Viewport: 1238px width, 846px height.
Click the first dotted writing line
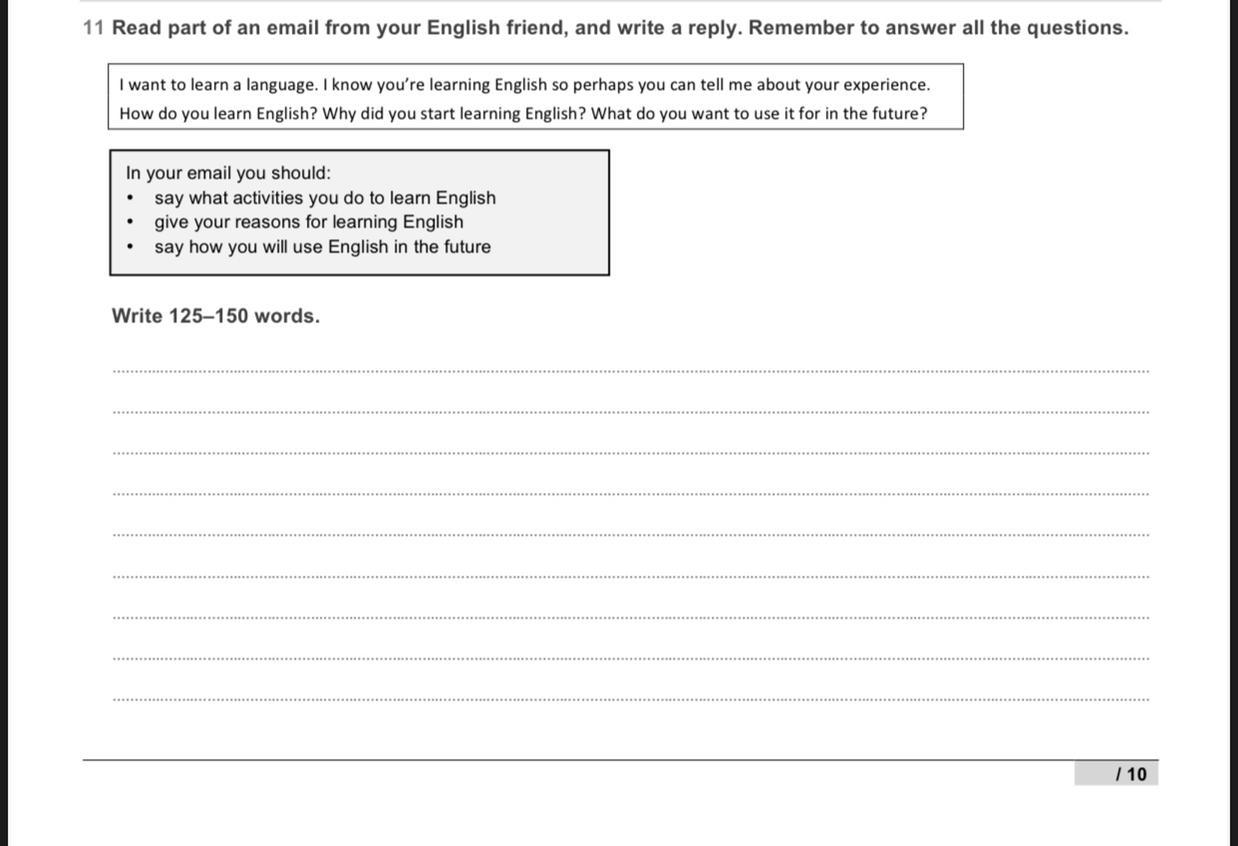[631, 371]
